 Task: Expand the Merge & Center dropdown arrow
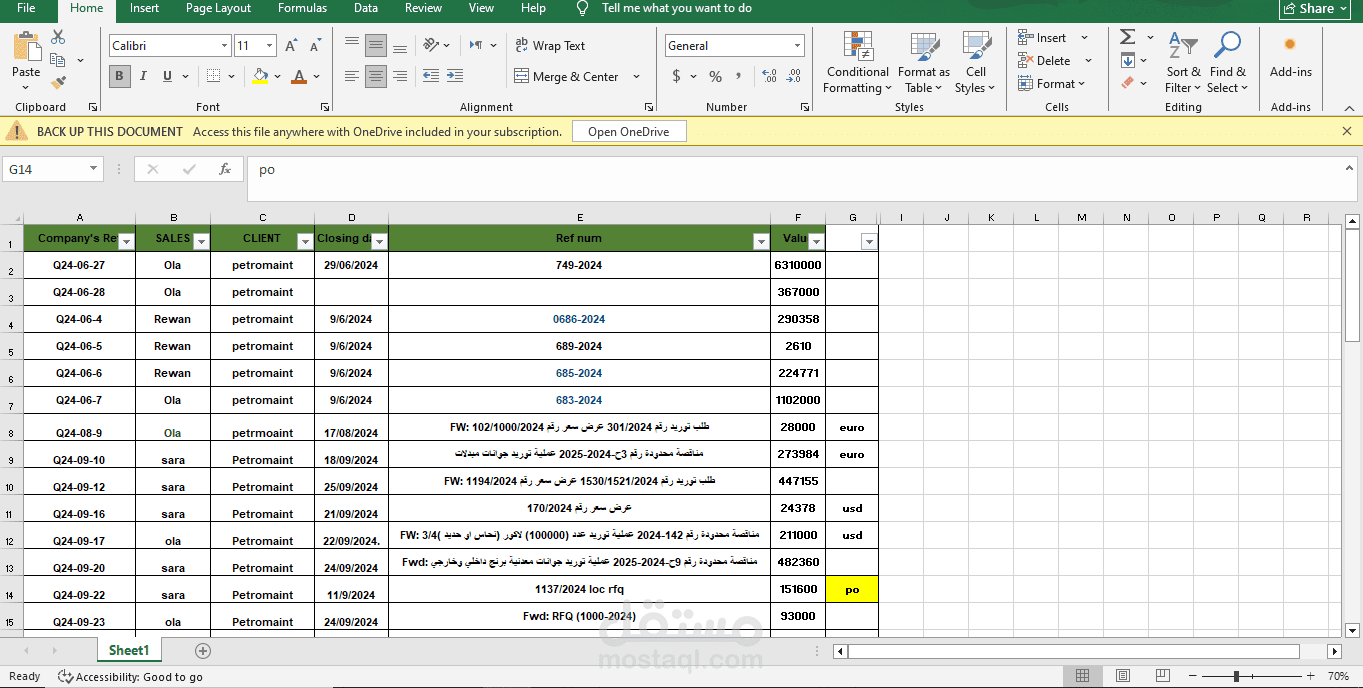tap(636, 76)
